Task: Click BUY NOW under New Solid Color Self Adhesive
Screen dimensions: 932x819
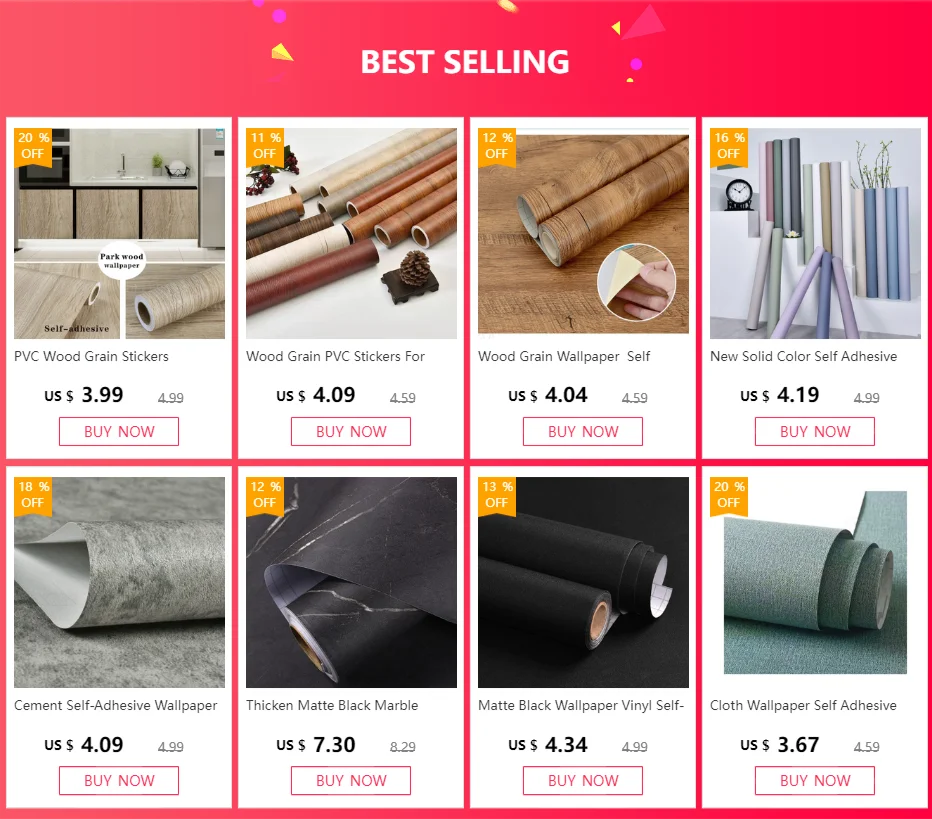Action: click(815, 431)
